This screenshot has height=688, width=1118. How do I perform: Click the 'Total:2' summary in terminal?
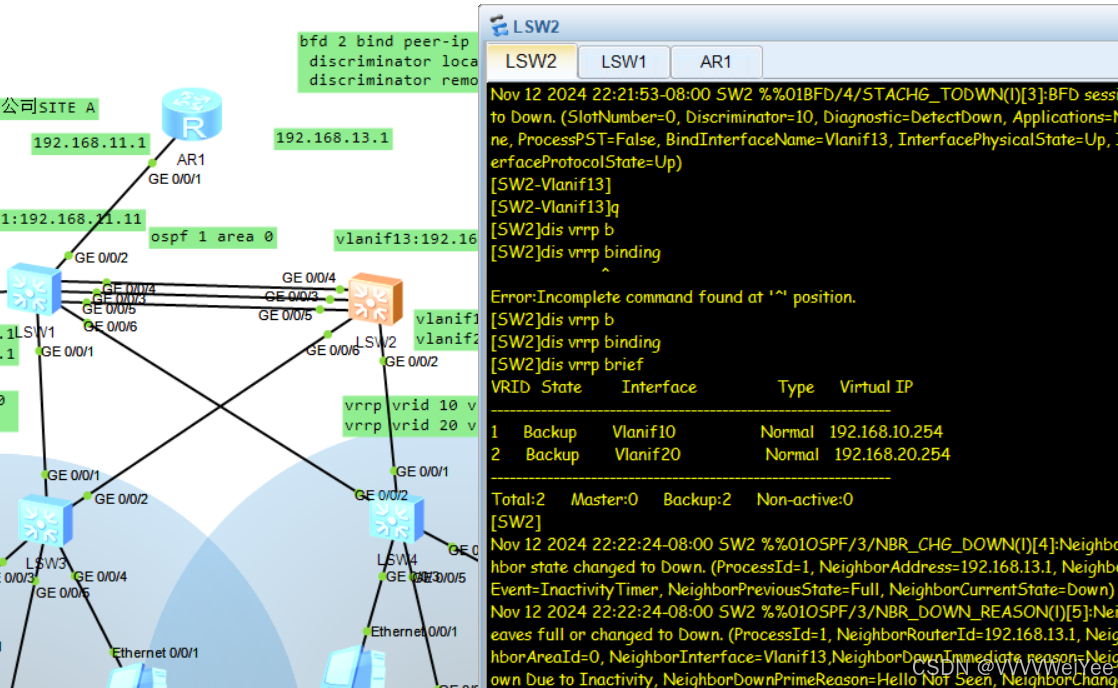click(x=518, y=500)
